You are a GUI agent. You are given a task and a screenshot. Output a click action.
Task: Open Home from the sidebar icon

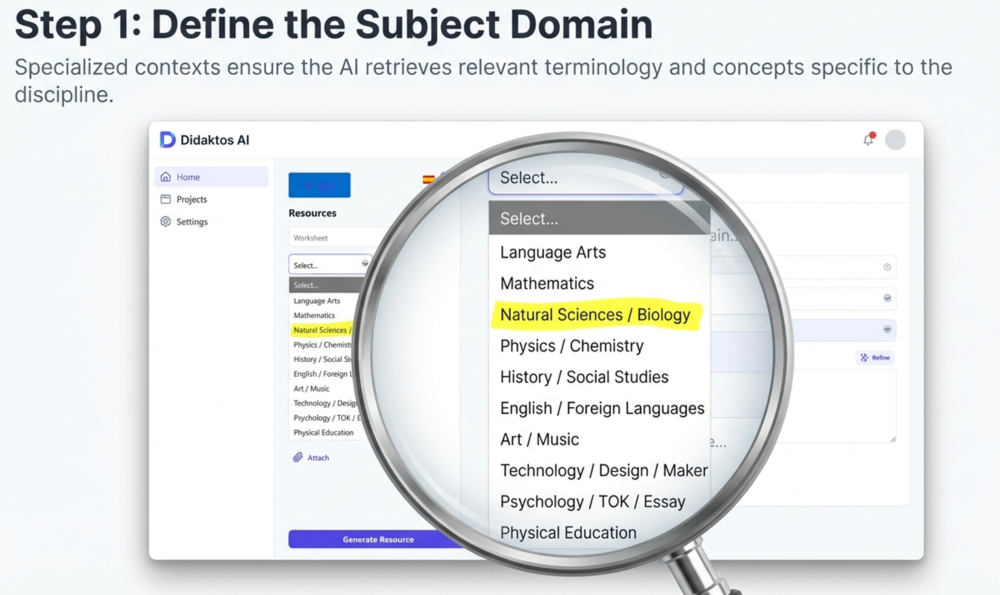coord(166,177)
